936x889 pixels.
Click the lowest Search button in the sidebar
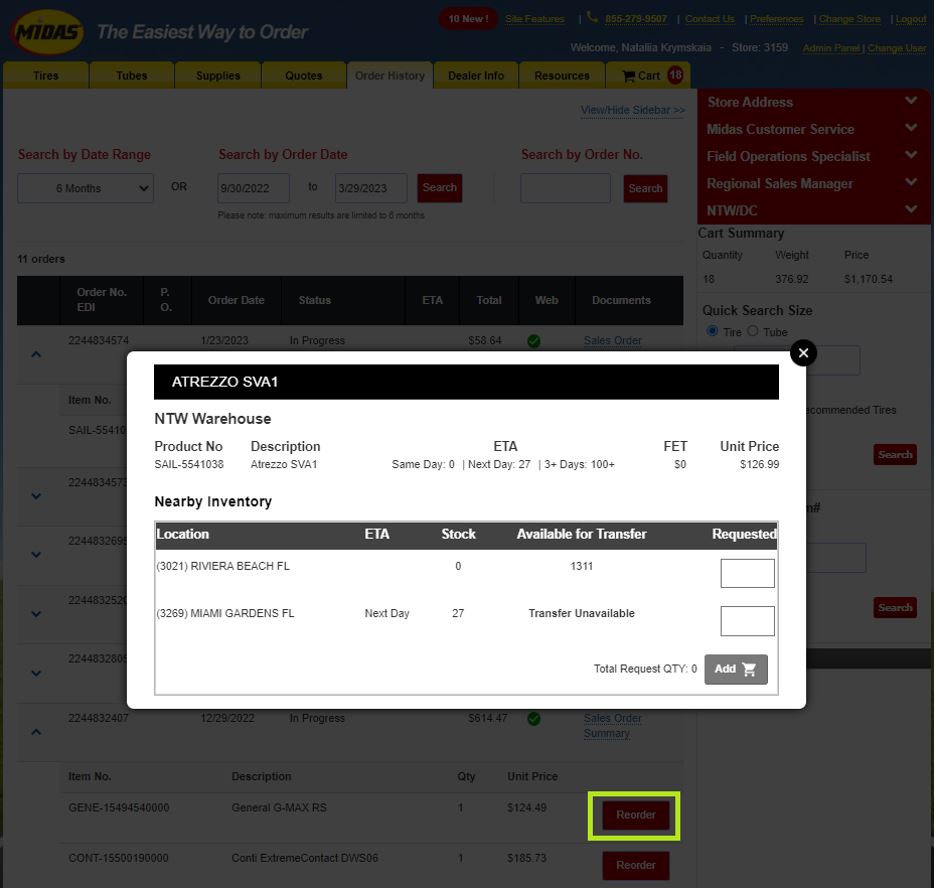pyautogui.click(x=895, y=608)
